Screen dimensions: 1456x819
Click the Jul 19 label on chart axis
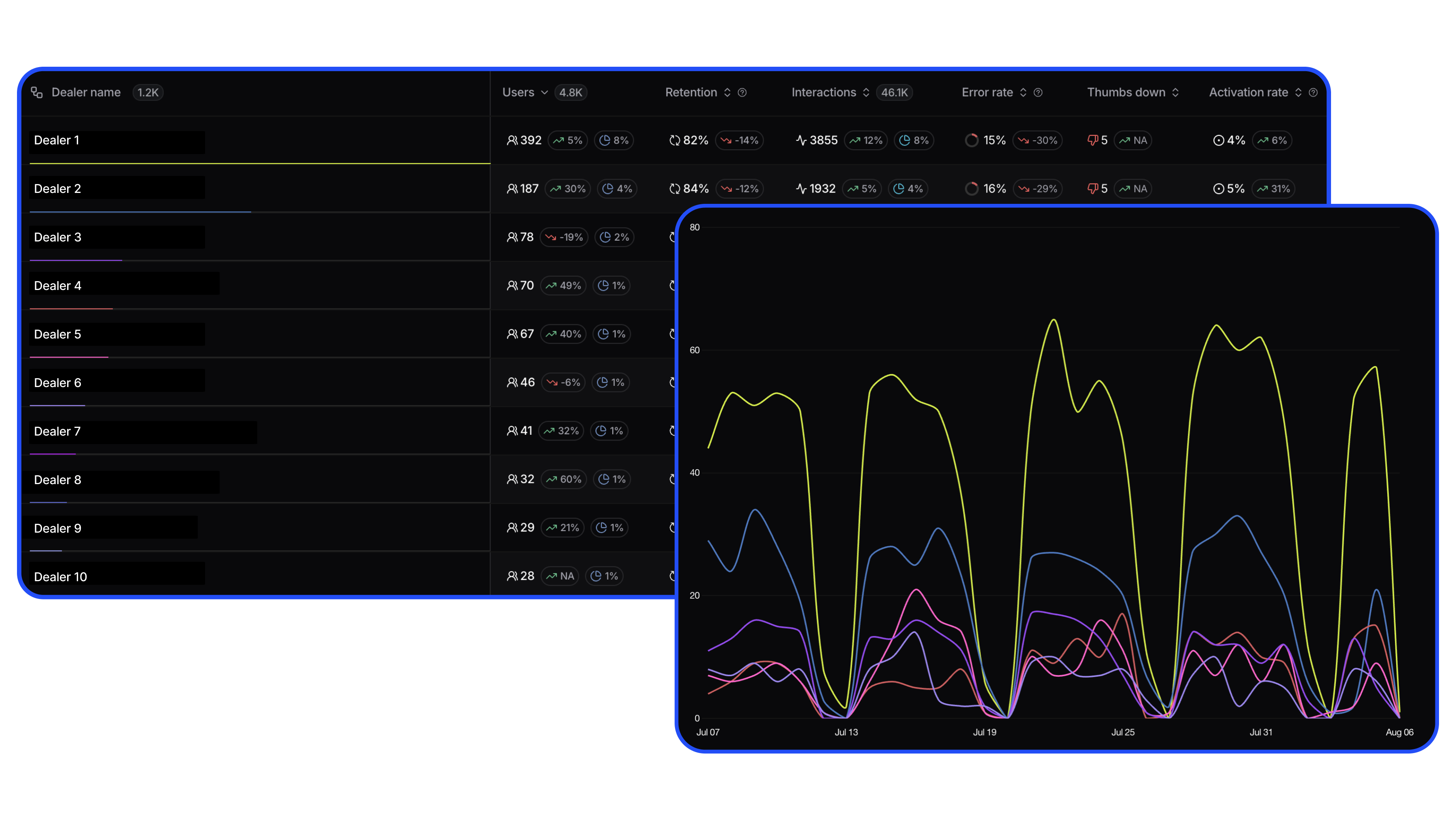point(984,732)
